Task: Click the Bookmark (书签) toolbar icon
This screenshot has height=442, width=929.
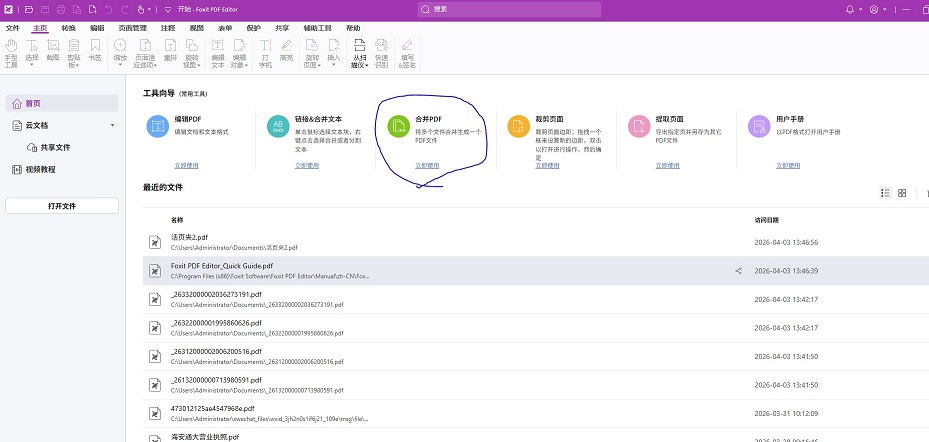Action: tap(96, 52)
